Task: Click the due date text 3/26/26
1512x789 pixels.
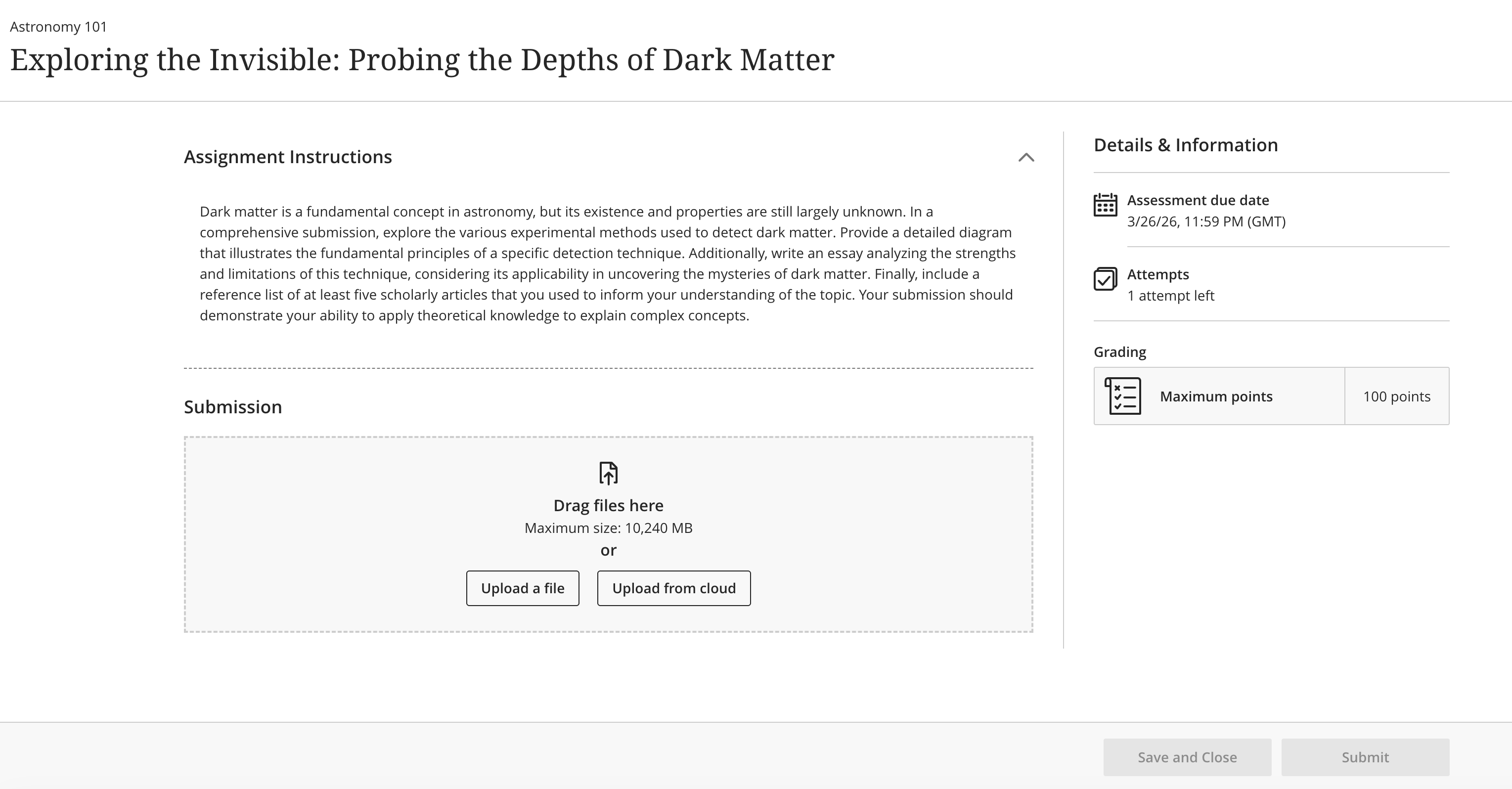Action: (x=1205, y=222)
